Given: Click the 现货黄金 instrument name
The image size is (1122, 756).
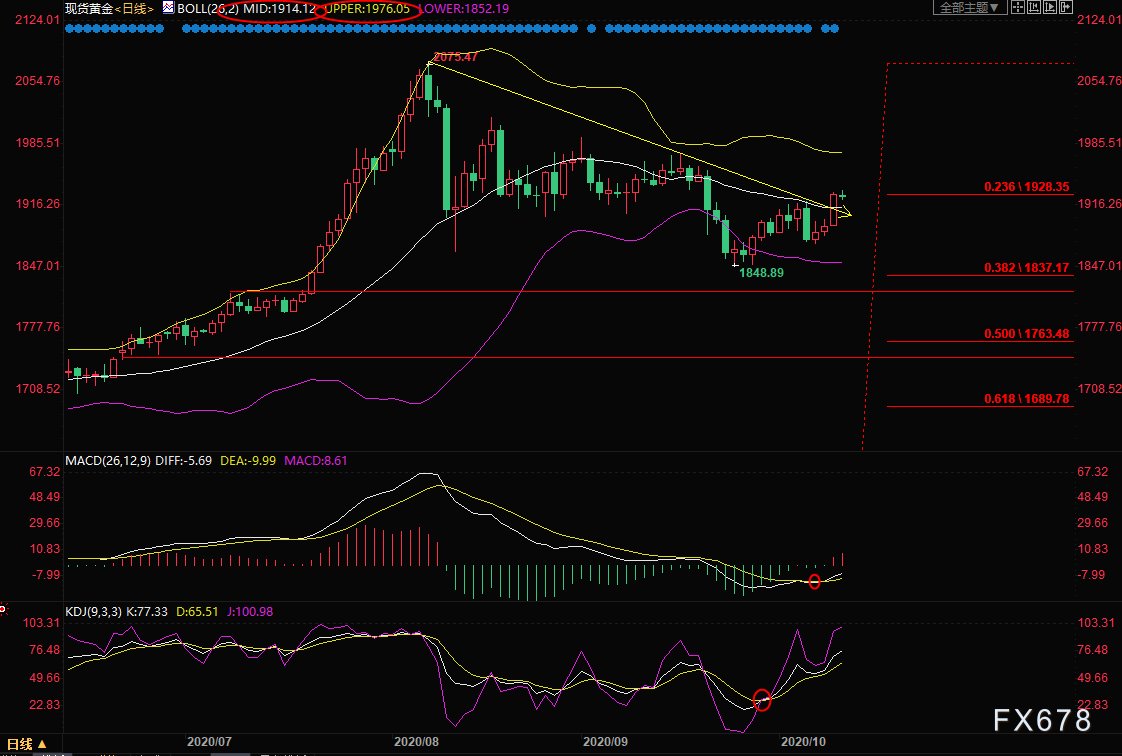Looking at the screenshot, I should click(87, 8).
